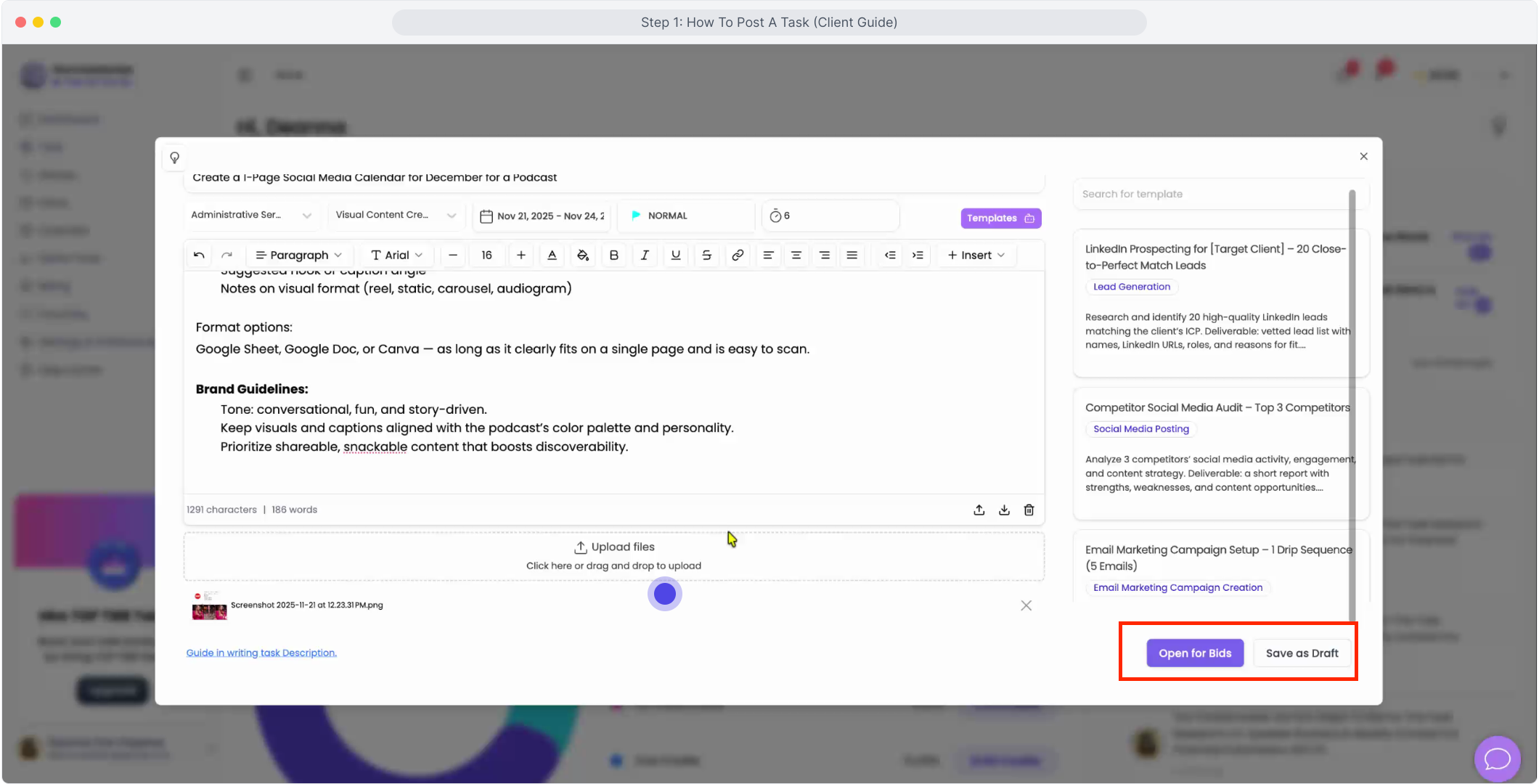Screen dimensions: 1539x784
Task: Expand the Arial font dropdown
Action: click(396, 255)
